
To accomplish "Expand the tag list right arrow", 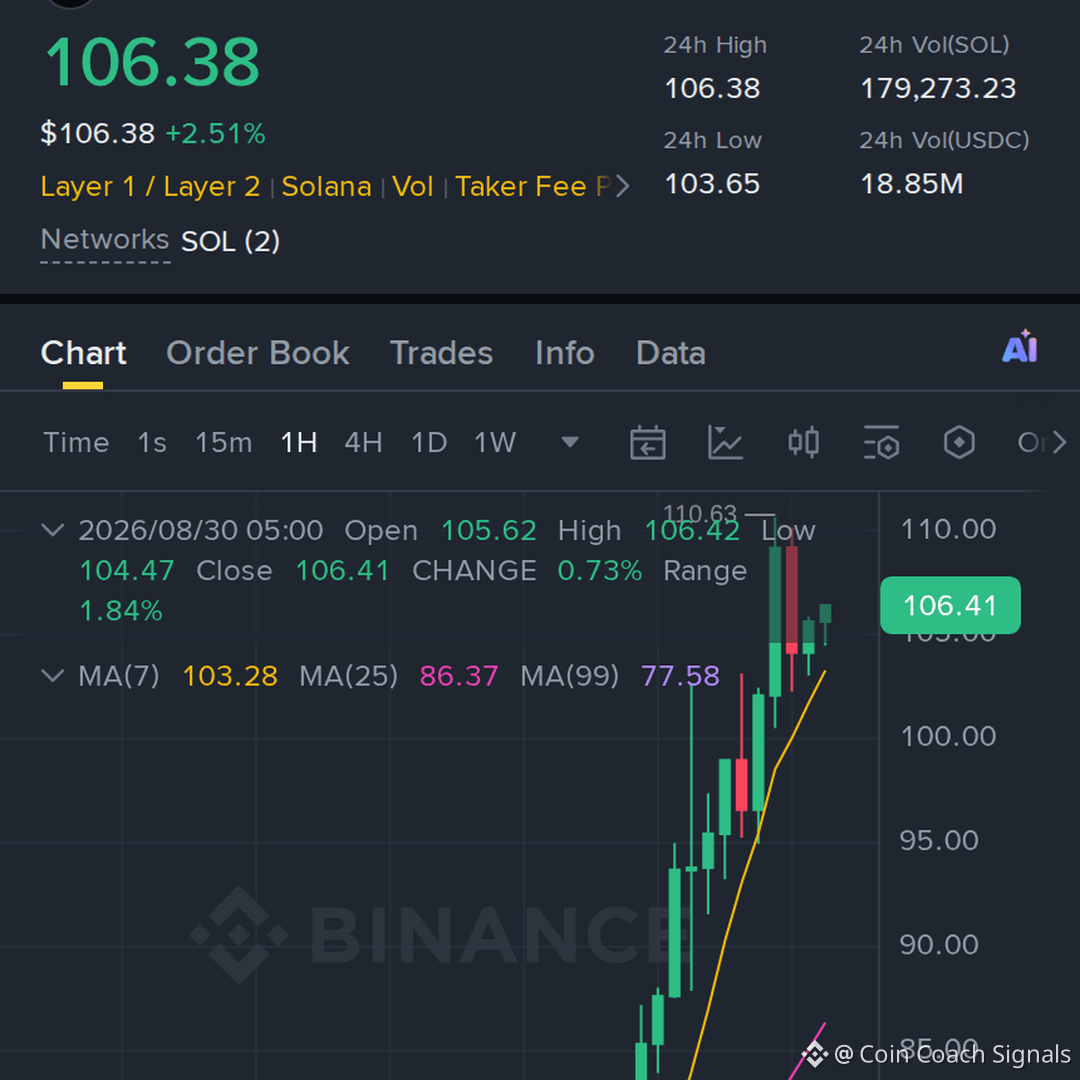I will click(x=622, y=186).
